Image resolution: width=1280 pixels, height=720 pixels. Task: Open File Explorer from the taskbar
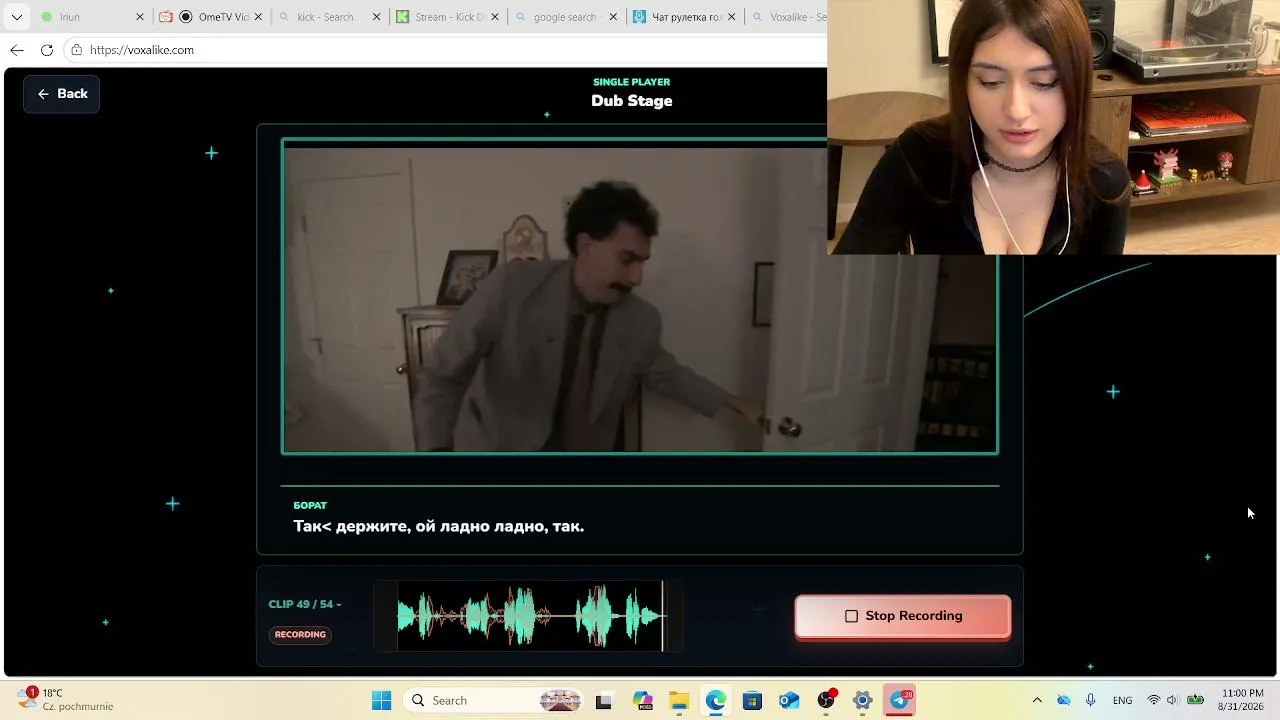(679, 701)
